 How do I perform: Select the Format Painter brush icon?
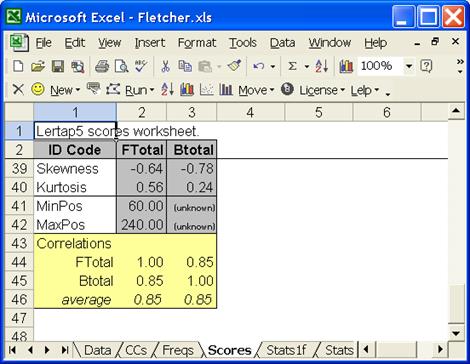point(234,66)
